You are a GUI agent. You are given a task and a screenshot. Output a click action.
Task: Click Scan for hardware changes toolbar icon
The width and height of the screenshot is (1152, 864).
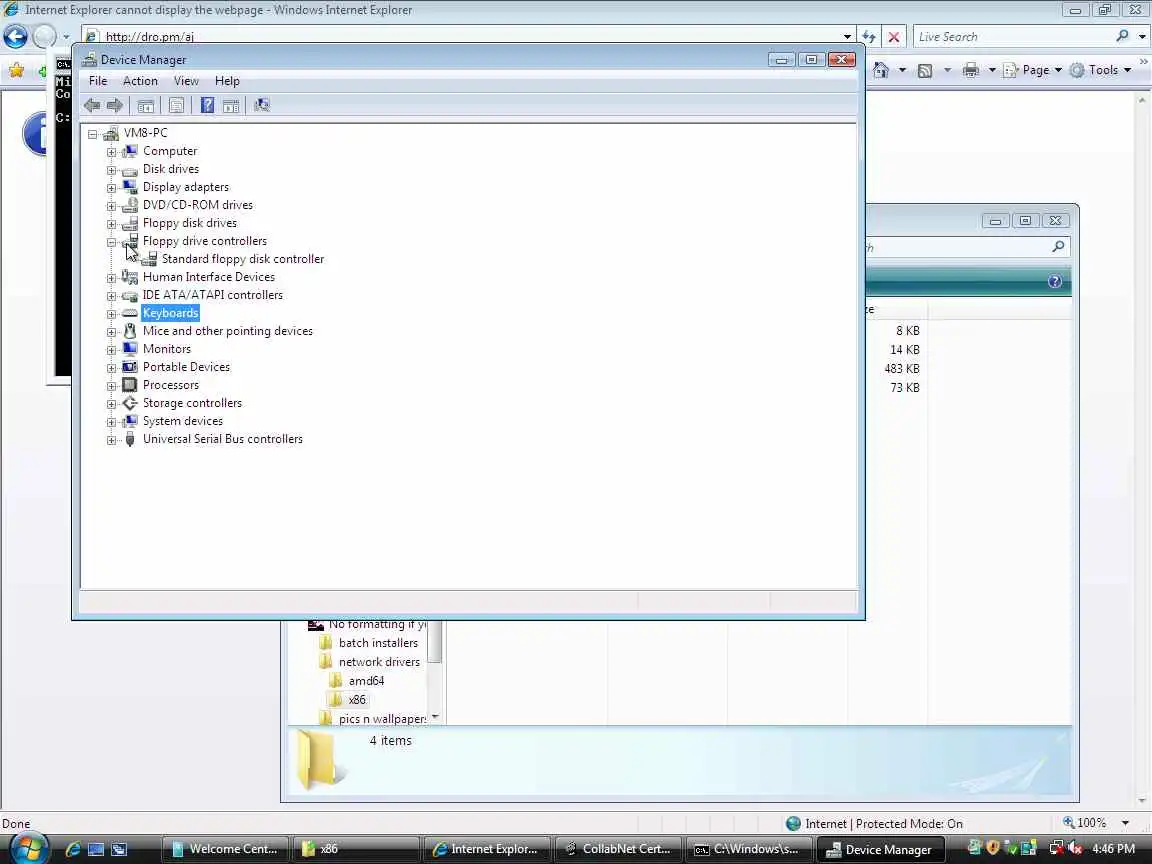point(262,106)
